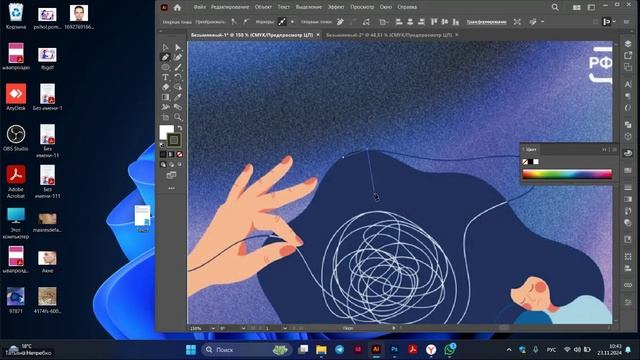640x360 pixels.
Task: Open Telegram from the taskbar
Action: (339, 350)
